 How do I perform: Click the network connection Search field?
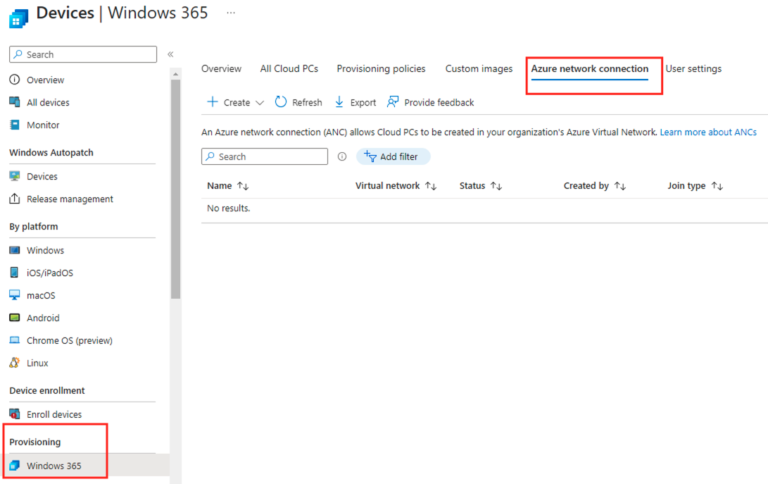point(264,156)
